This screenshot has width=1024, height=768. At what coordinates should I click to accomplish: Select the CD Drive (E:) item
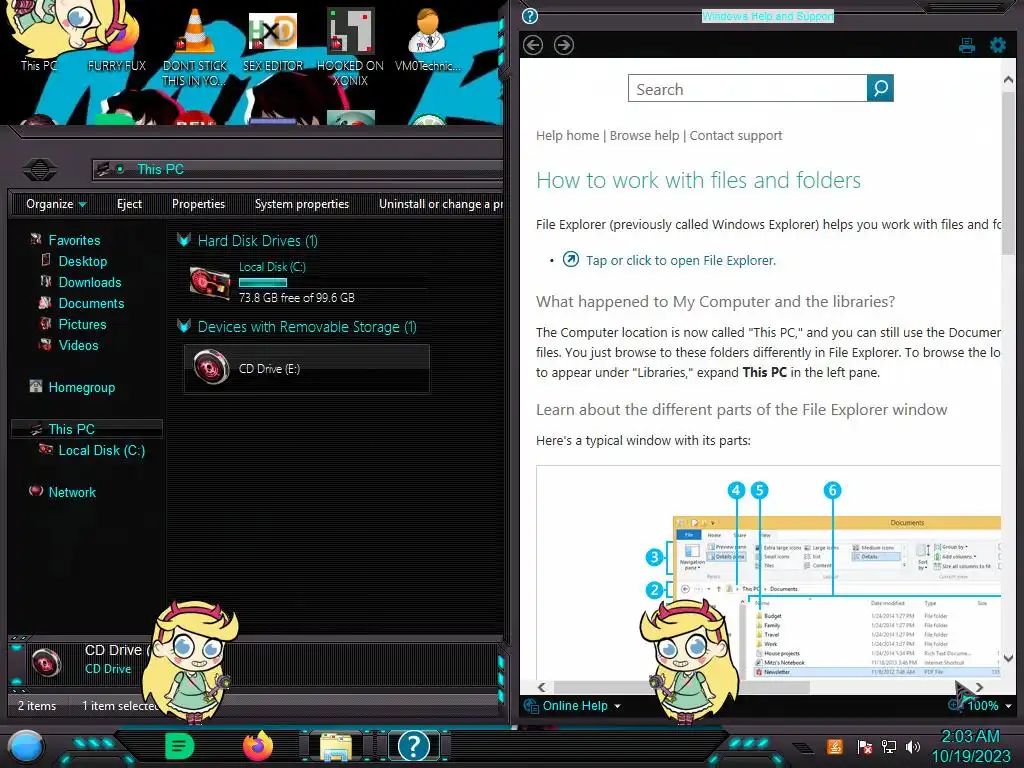point(307,369)
